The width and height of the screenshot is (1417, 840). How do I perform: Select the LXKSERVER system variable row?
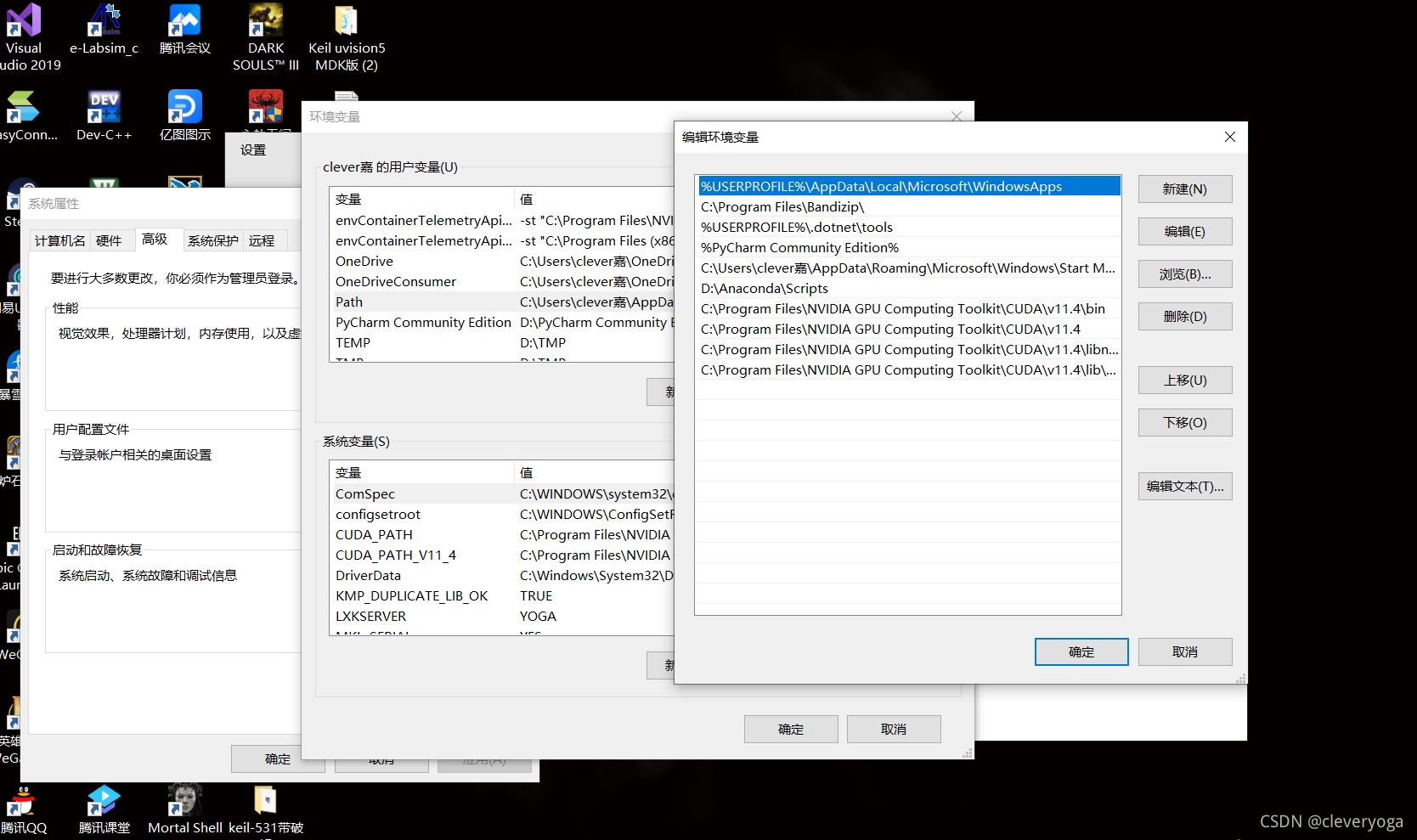click(x=503, y=617)
